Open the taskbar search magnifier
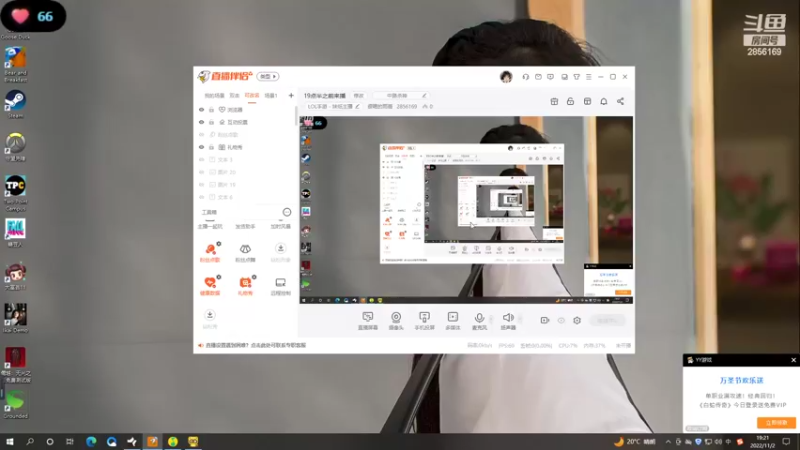800x450 pixels. [x=30, y=442]
